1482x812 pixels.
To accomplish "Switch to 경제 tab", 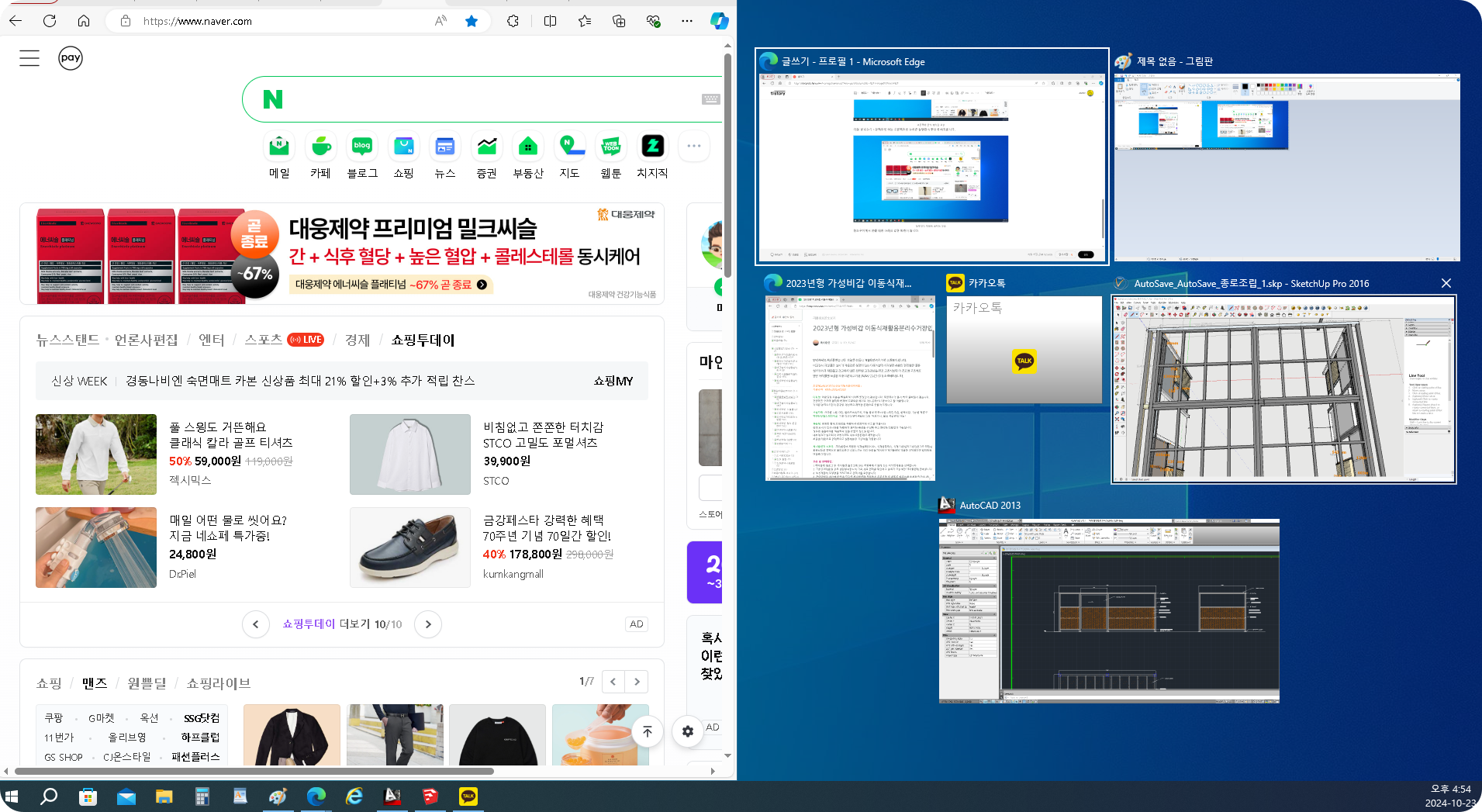I will (358, 340).
